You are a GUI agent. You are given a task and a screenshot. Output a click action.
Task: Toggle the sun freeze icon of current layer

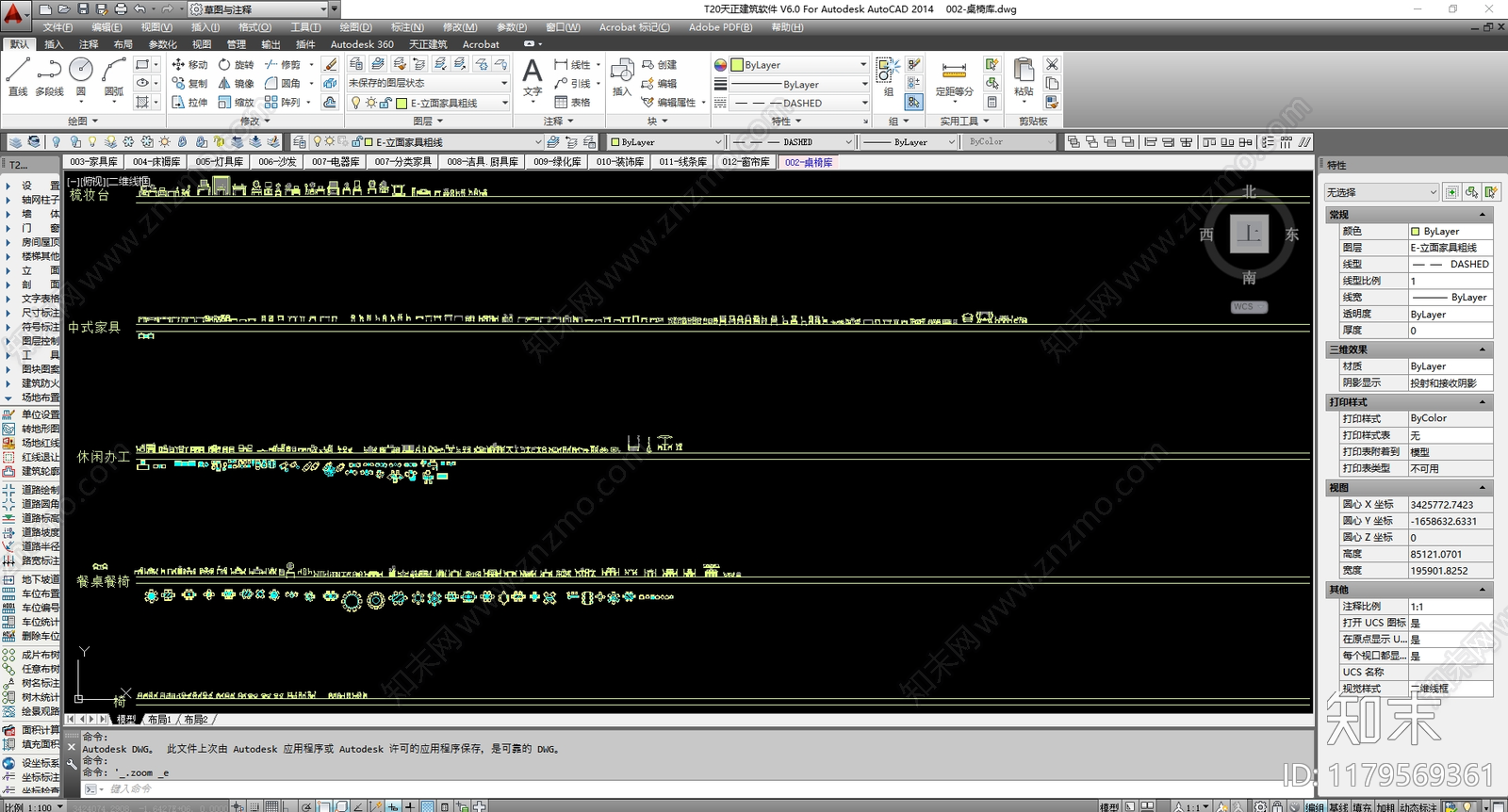[x=371, y=103]
